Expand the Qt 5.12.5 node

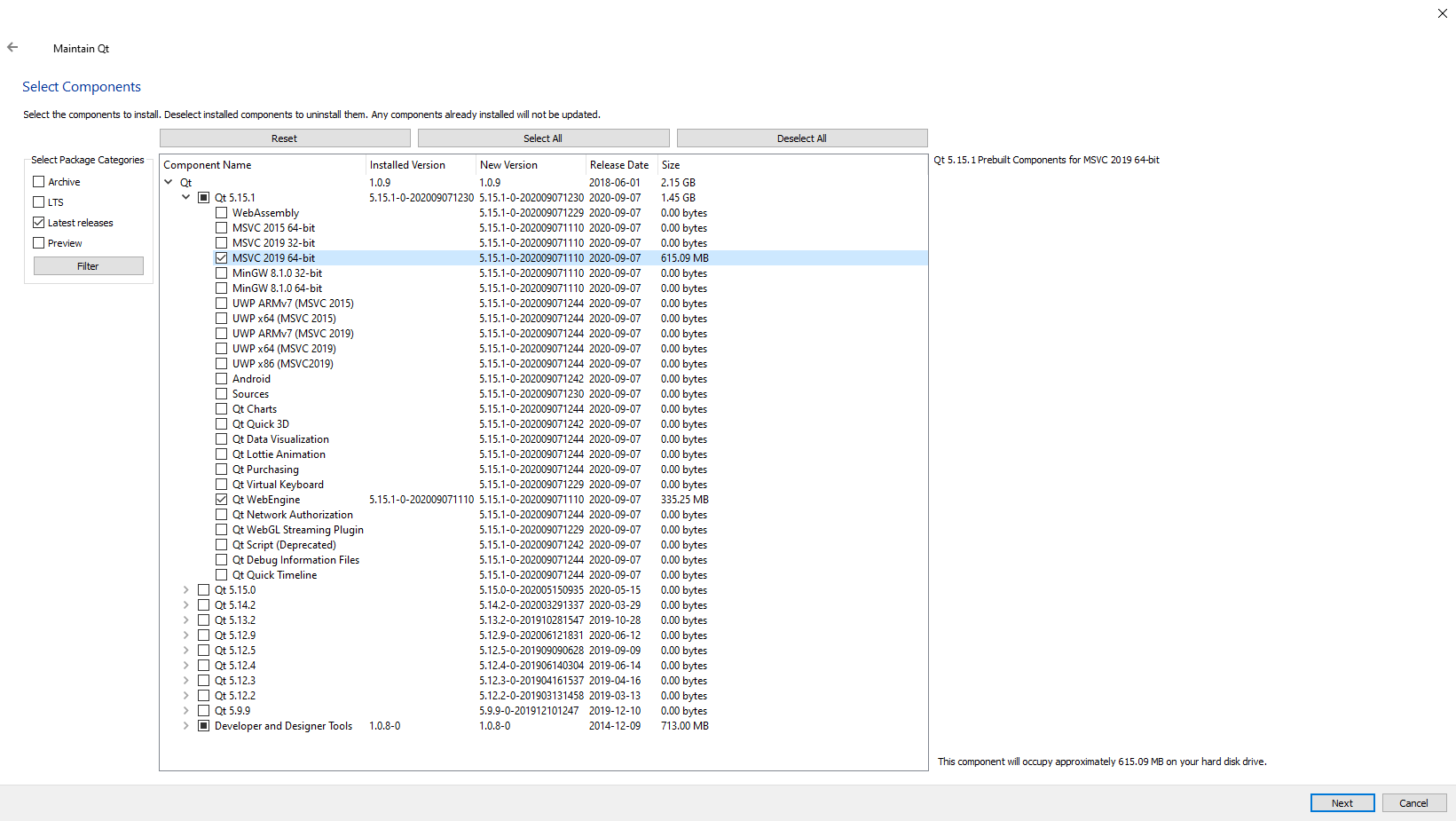point(185,650)
